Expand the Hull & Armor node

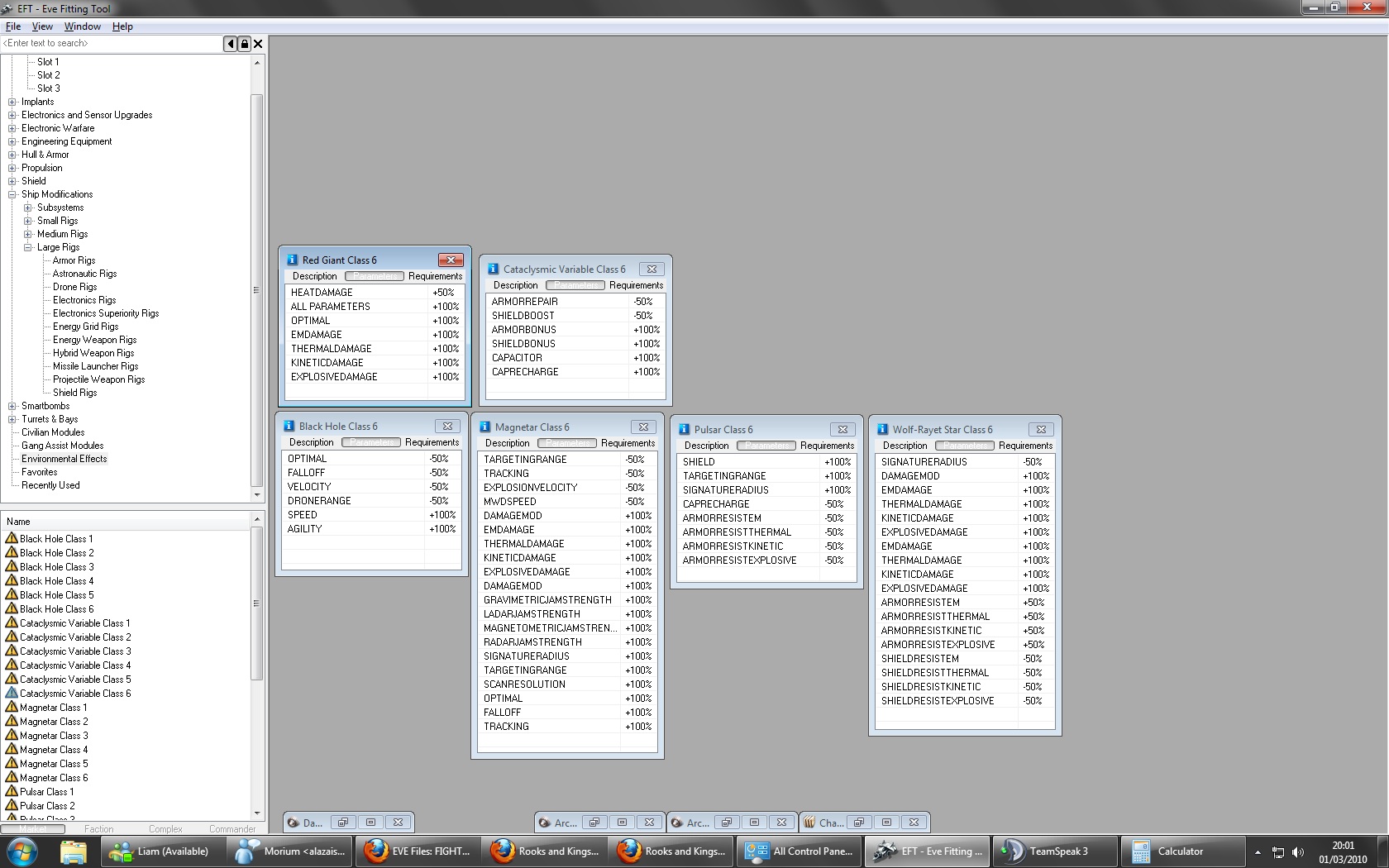point(12,155)
